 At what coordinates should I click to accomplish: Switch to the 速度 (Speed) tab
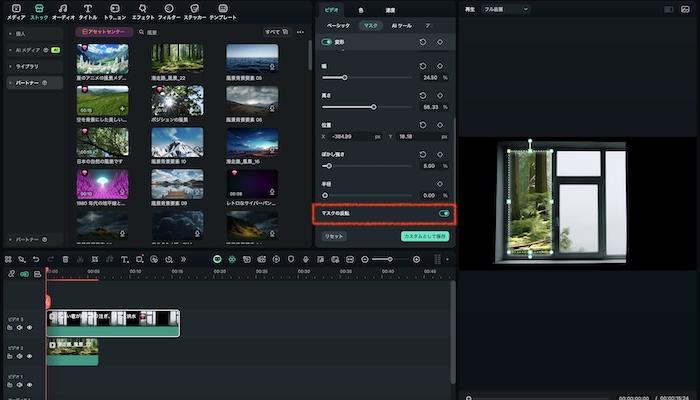point(390,9)
